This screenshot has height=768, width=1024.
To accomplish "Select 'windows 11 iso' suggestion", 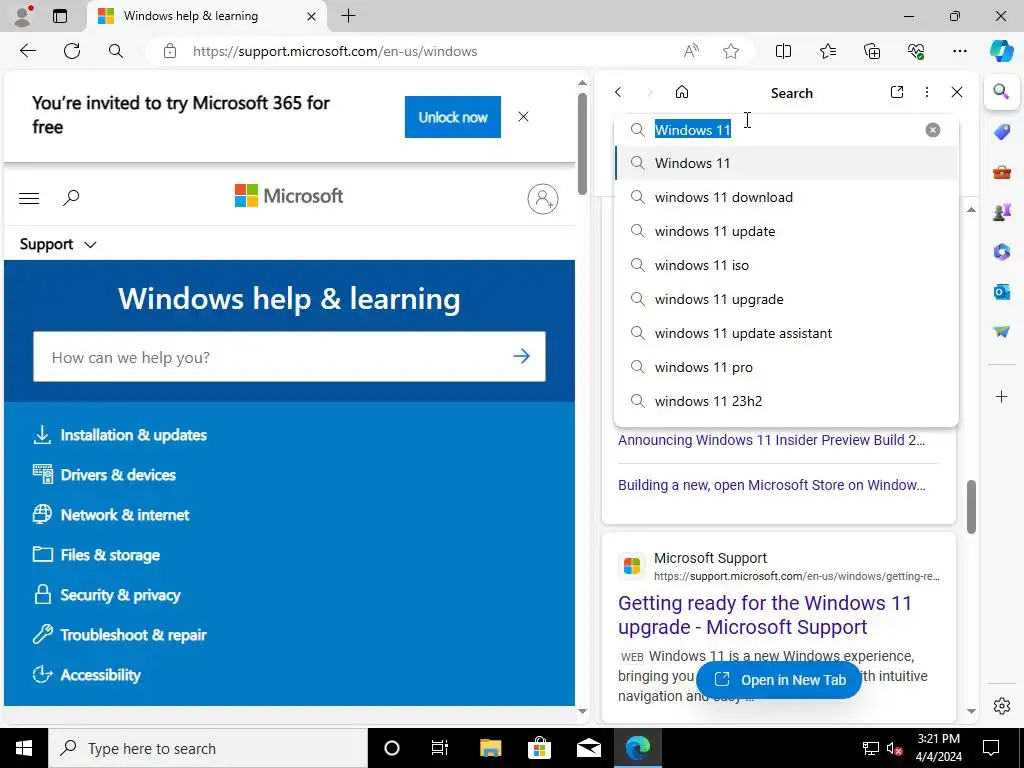I will point(786,265).
